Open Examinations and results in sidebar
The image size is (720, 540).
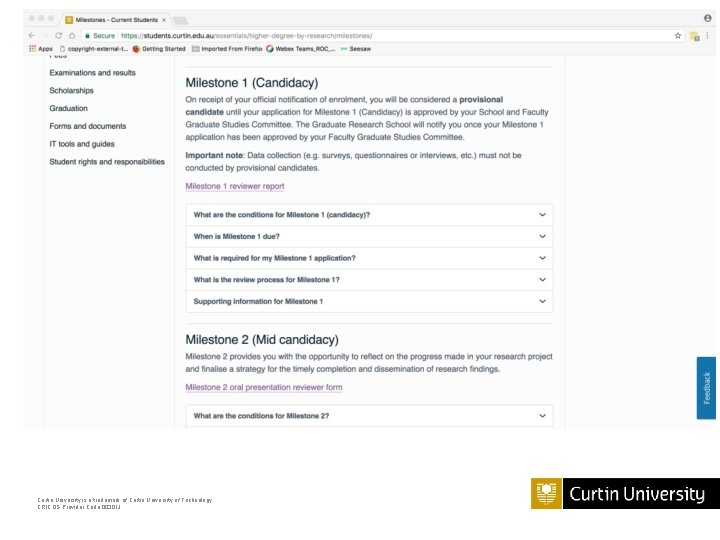92,73
